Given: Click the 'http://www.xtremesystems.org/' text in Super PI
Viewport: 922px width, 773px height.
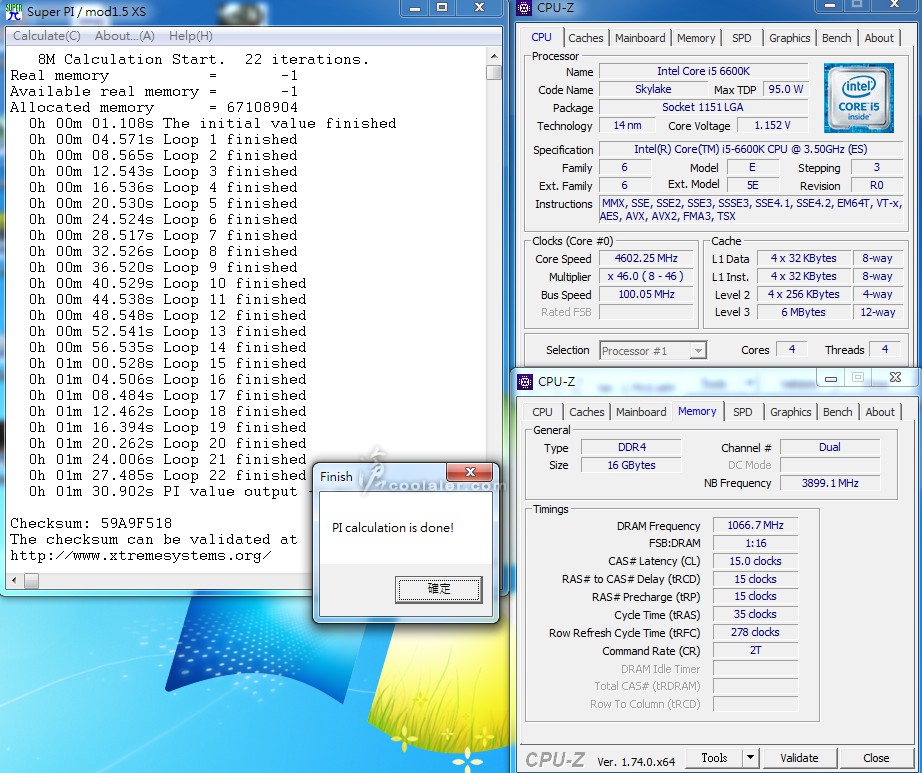Looking at the screenshot, I should [141, 556].
